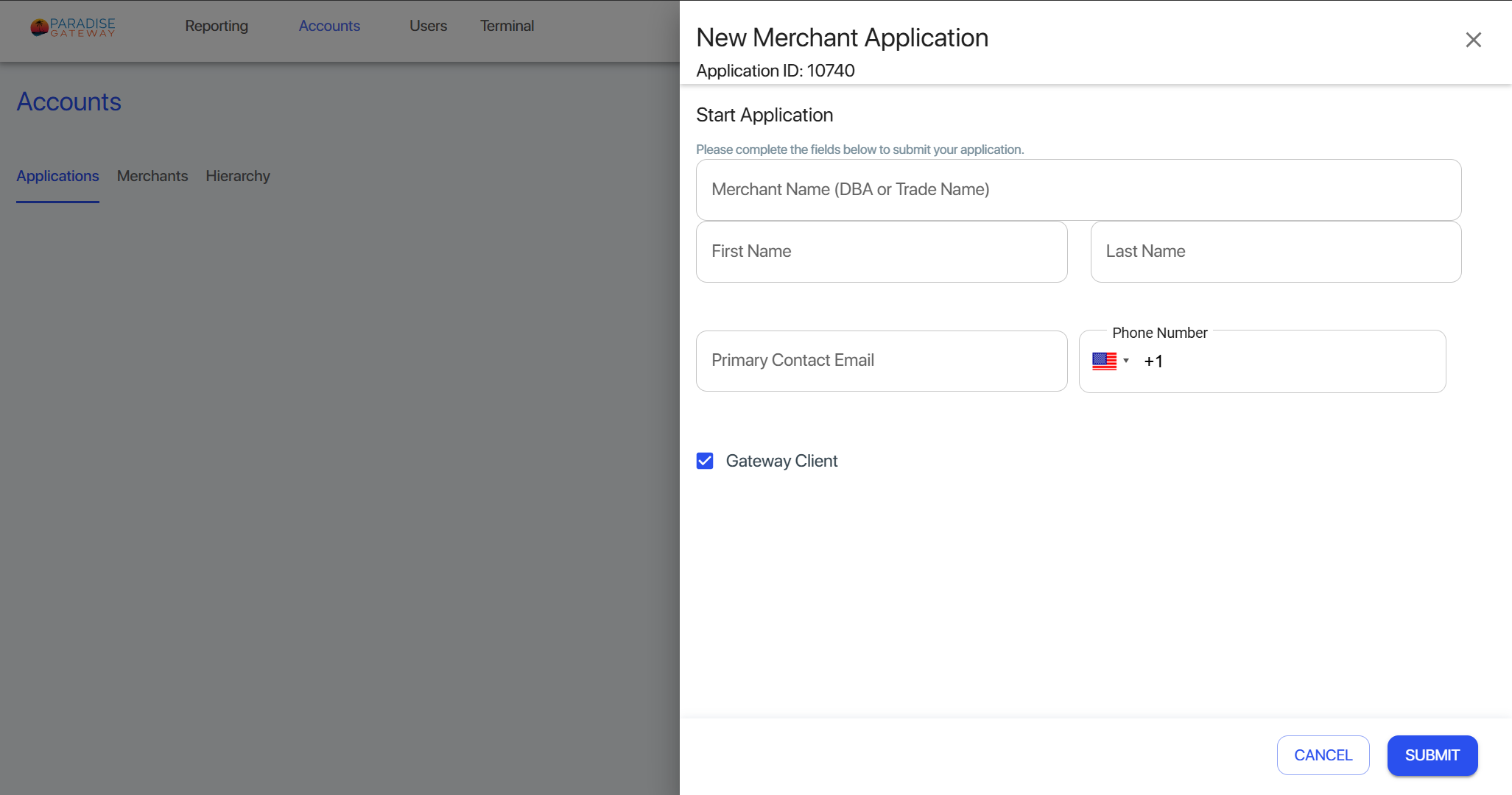
Task: Switch to the Hierarchy tab
Action: tap(238, 176)
